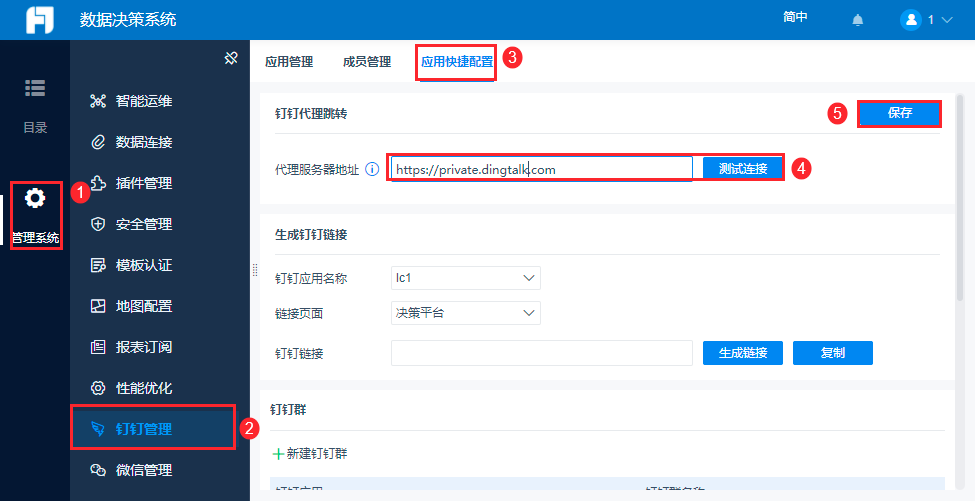Click the 测试连接 button
Viewport: 975px width, 501px height.
click(743, 168)
